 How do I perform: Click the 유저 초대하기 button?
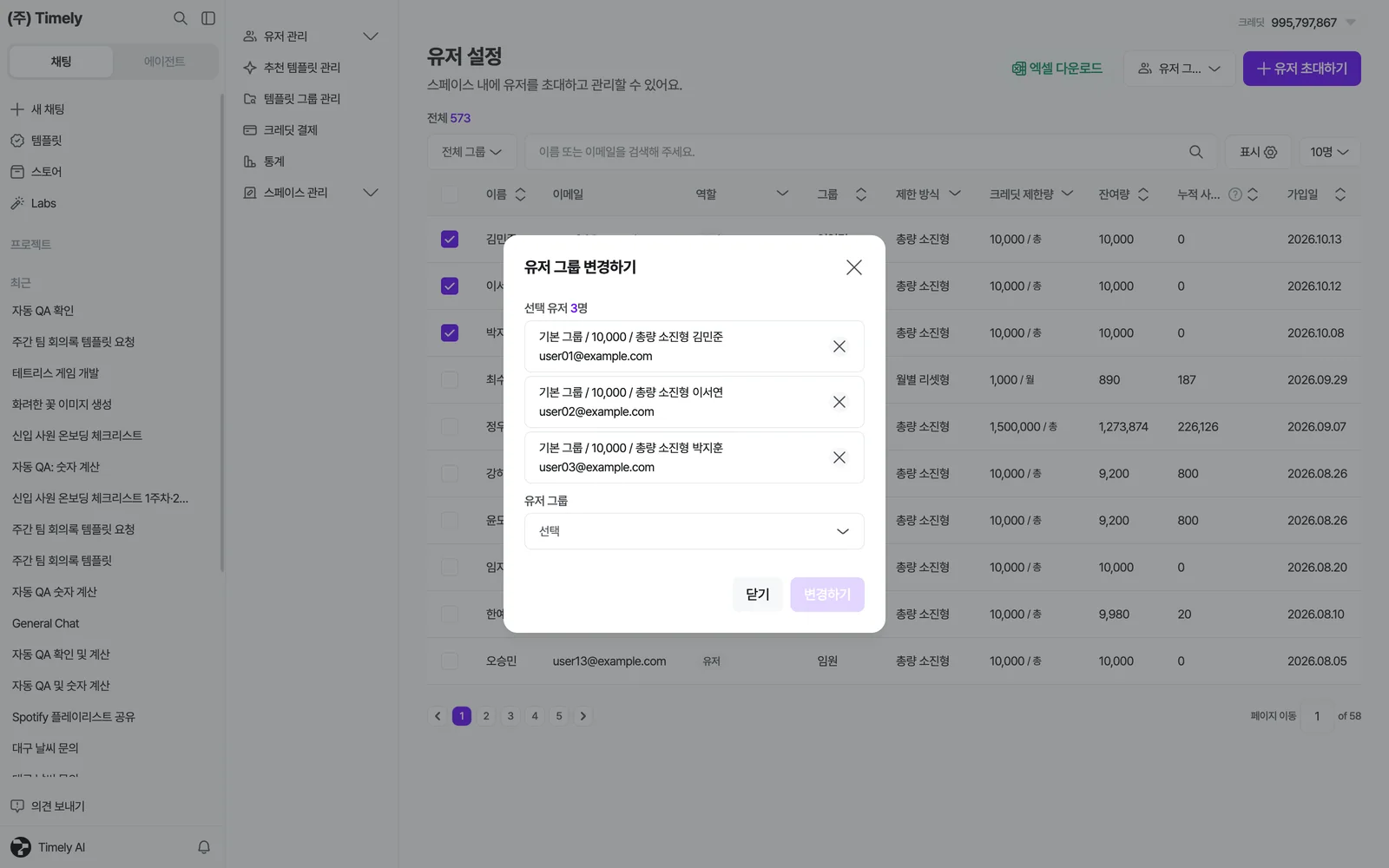click(1302, 69)
